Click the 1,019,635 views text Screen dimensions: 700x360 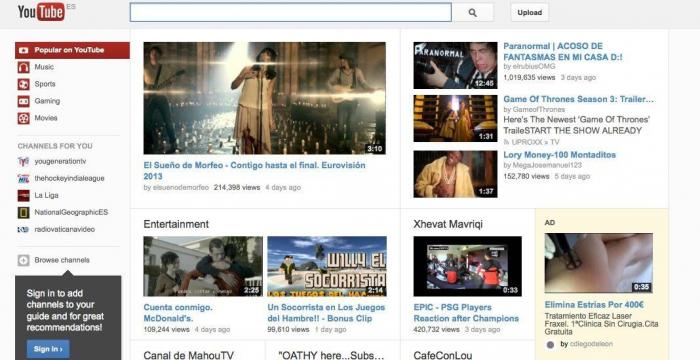click(x=529, y=77)
